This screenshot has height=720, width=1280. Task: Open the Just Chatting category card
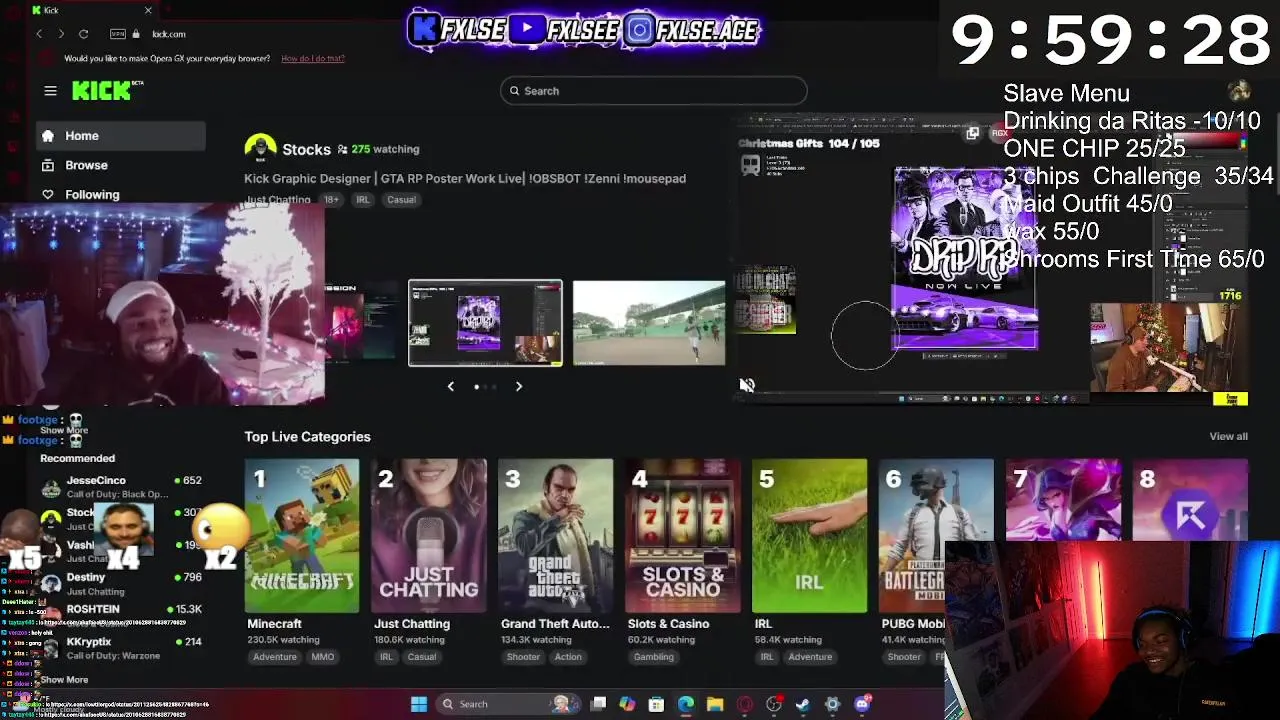429,535
